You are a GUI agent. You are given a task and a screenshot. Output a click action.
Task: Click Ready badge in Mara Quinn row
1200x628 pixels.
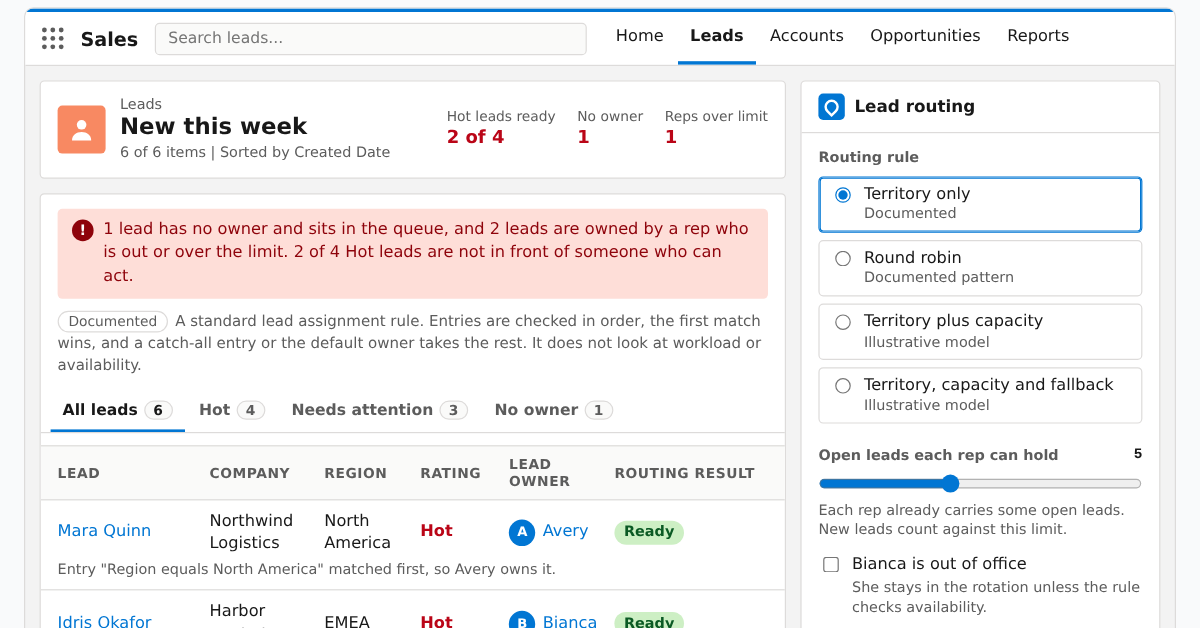click(x=649, y=532)
